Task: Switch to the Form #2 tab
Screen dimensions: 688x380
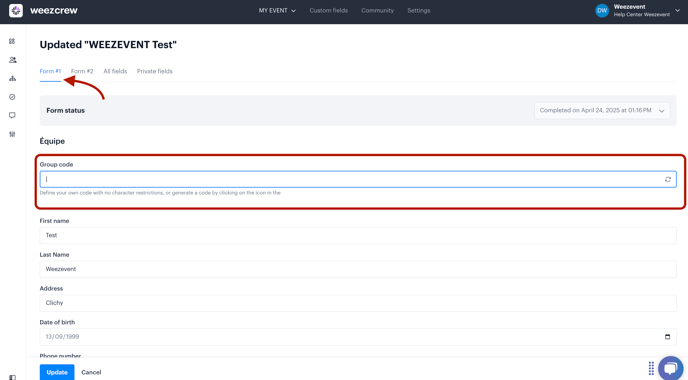Action: click(82, 71)
